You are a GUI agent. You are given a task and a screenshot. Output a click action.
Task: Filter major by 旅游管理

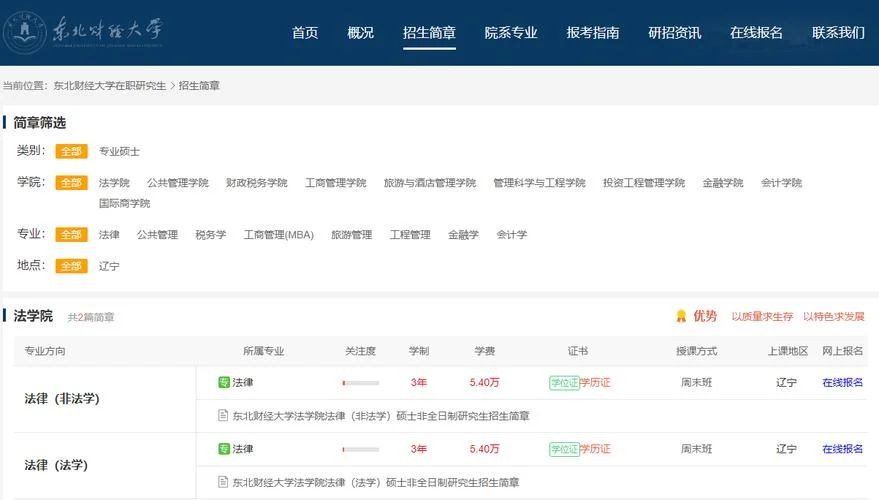(351, 234)
